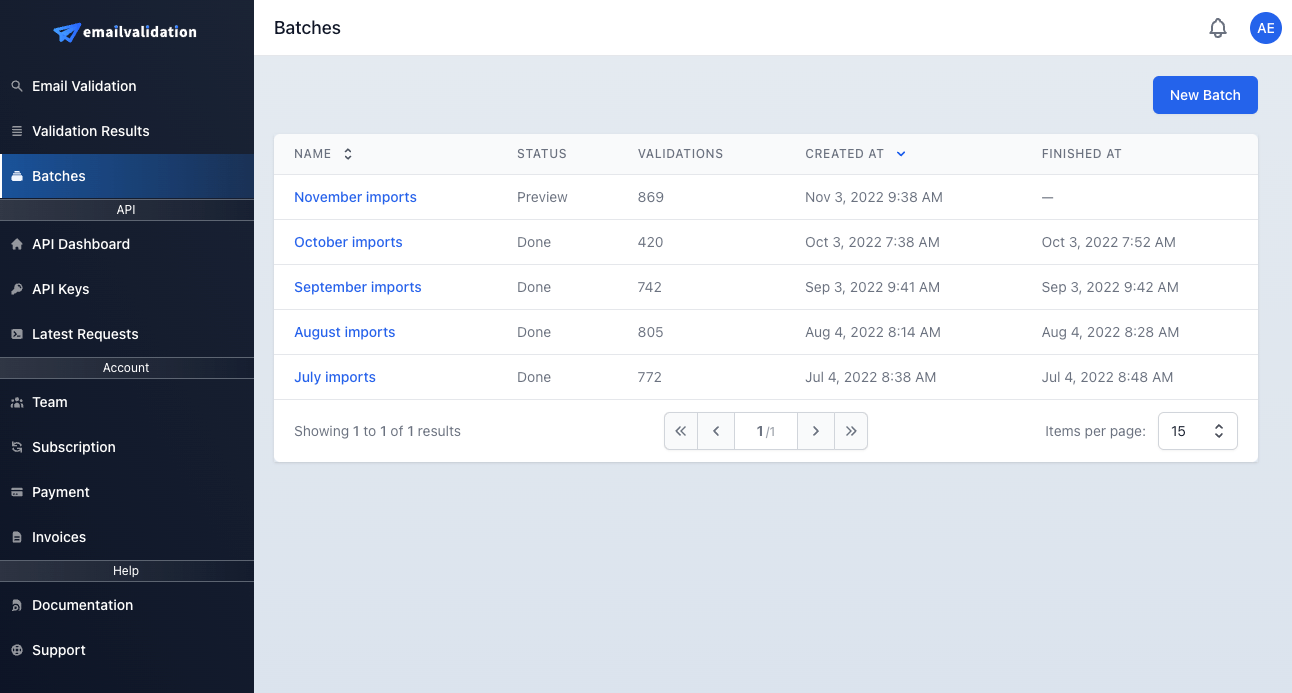Image resolution: width=1292 pixels, height=693 pixels.
Task: Click the current page number field
Action: pos(765,431)
